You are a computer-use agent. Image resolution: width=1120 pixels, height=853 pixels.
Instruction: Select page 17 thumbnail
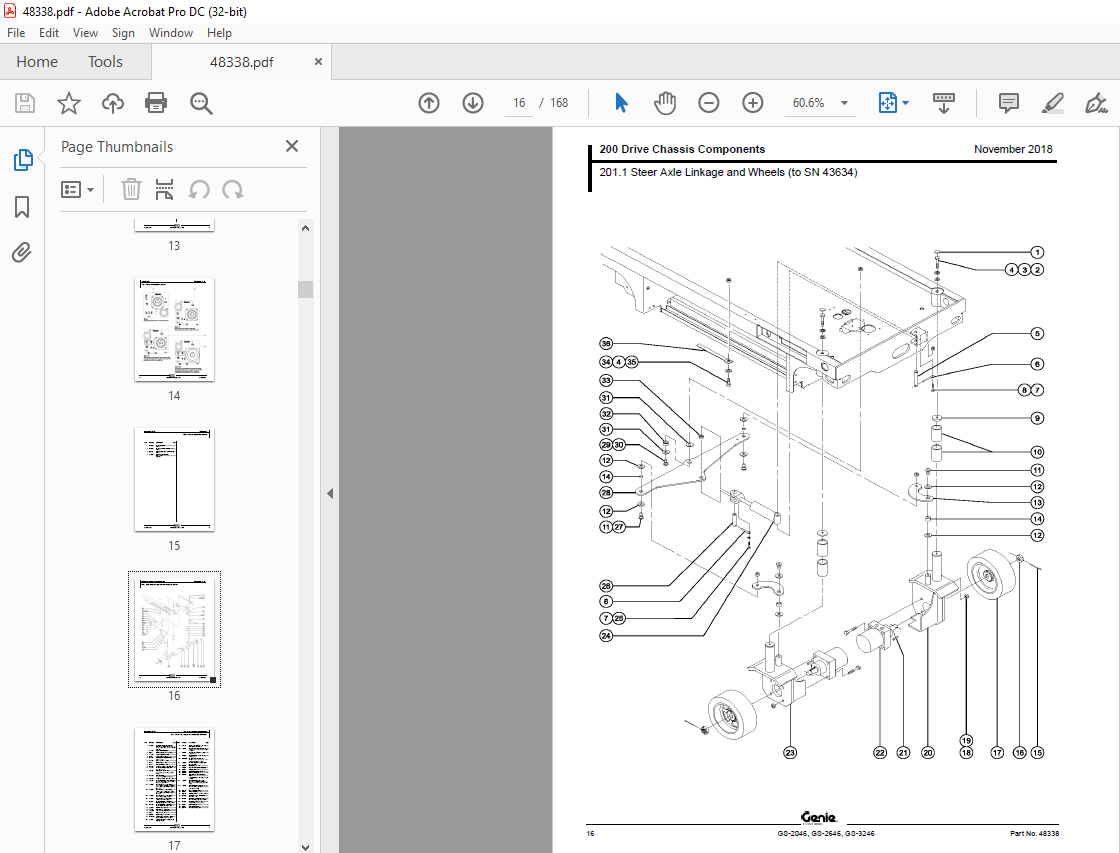[x=174, y=780]
